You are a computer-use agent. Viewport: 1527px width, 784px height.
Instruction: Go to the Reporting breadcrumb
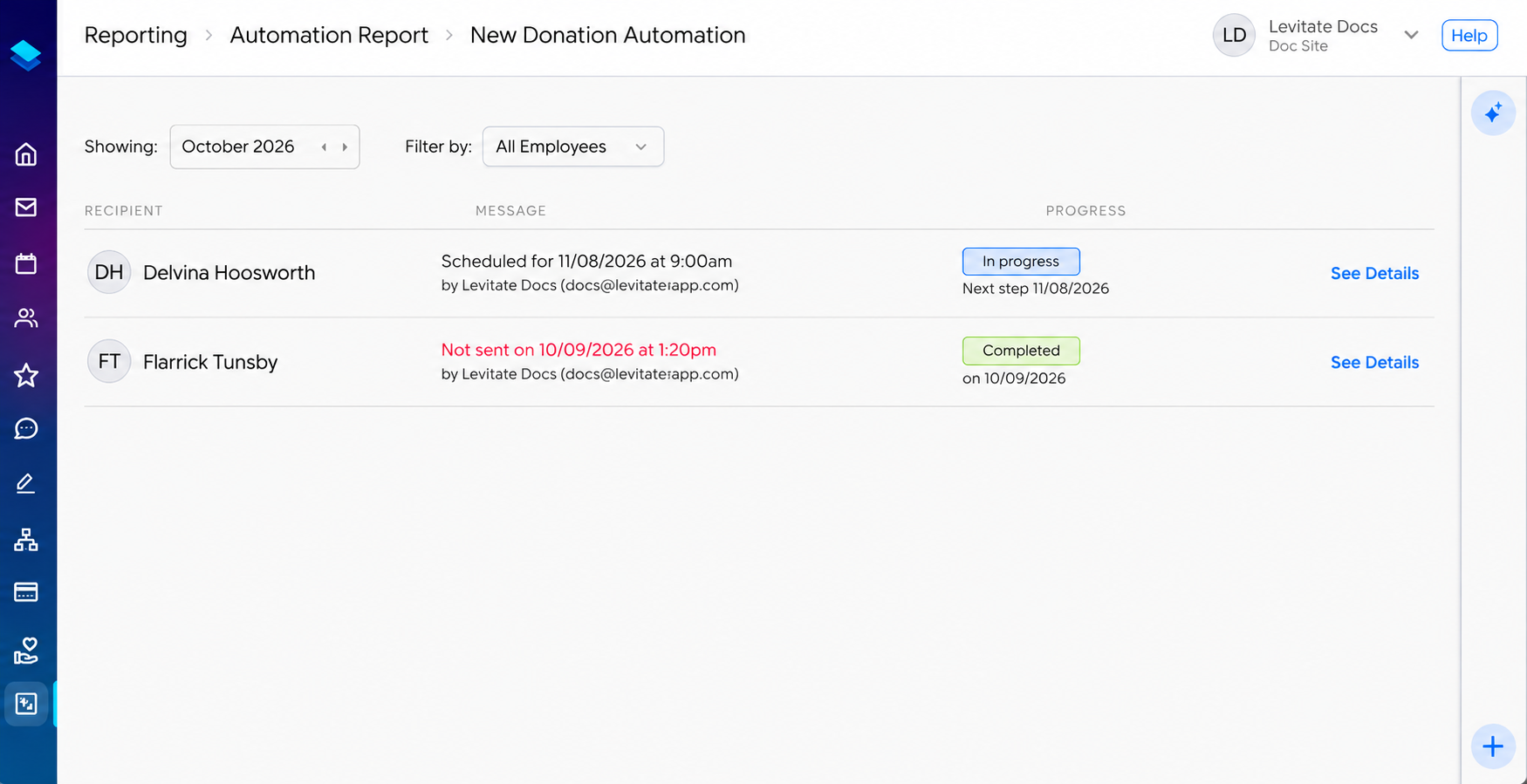tap(135, 35)
